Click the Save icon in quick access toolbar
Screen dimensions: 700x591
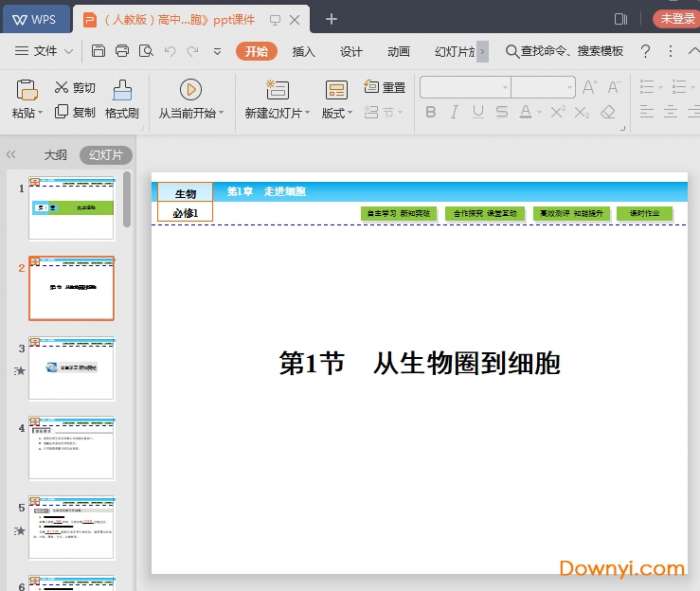[x=98, y=51]
